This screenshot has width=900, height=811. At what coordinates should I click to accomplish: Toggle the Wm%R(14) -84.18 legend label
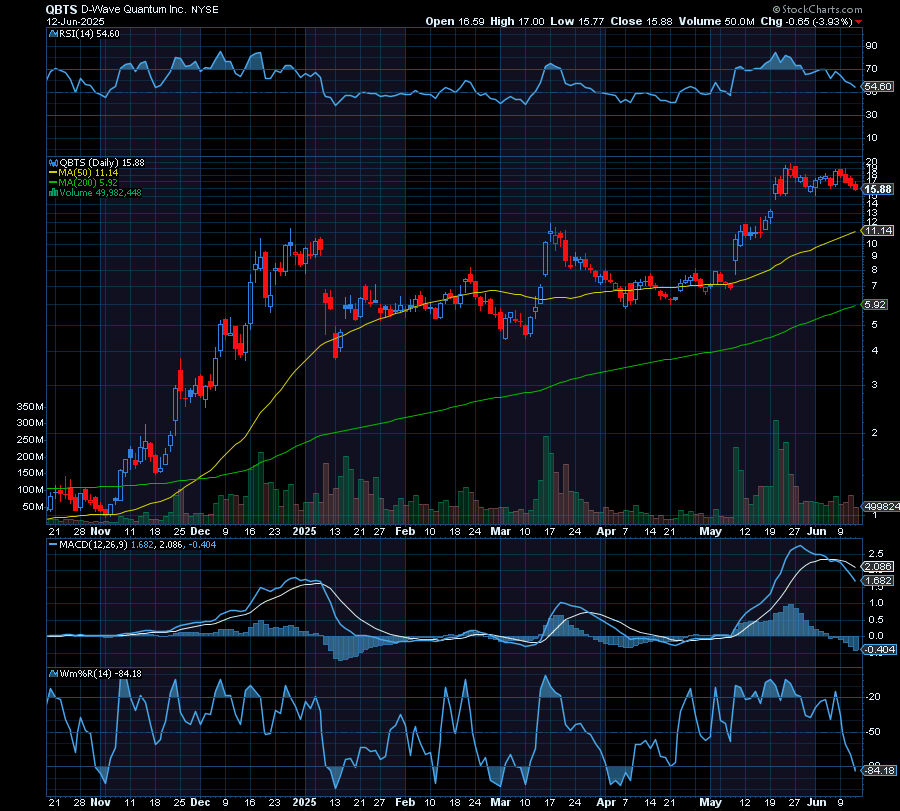(100, 674)
